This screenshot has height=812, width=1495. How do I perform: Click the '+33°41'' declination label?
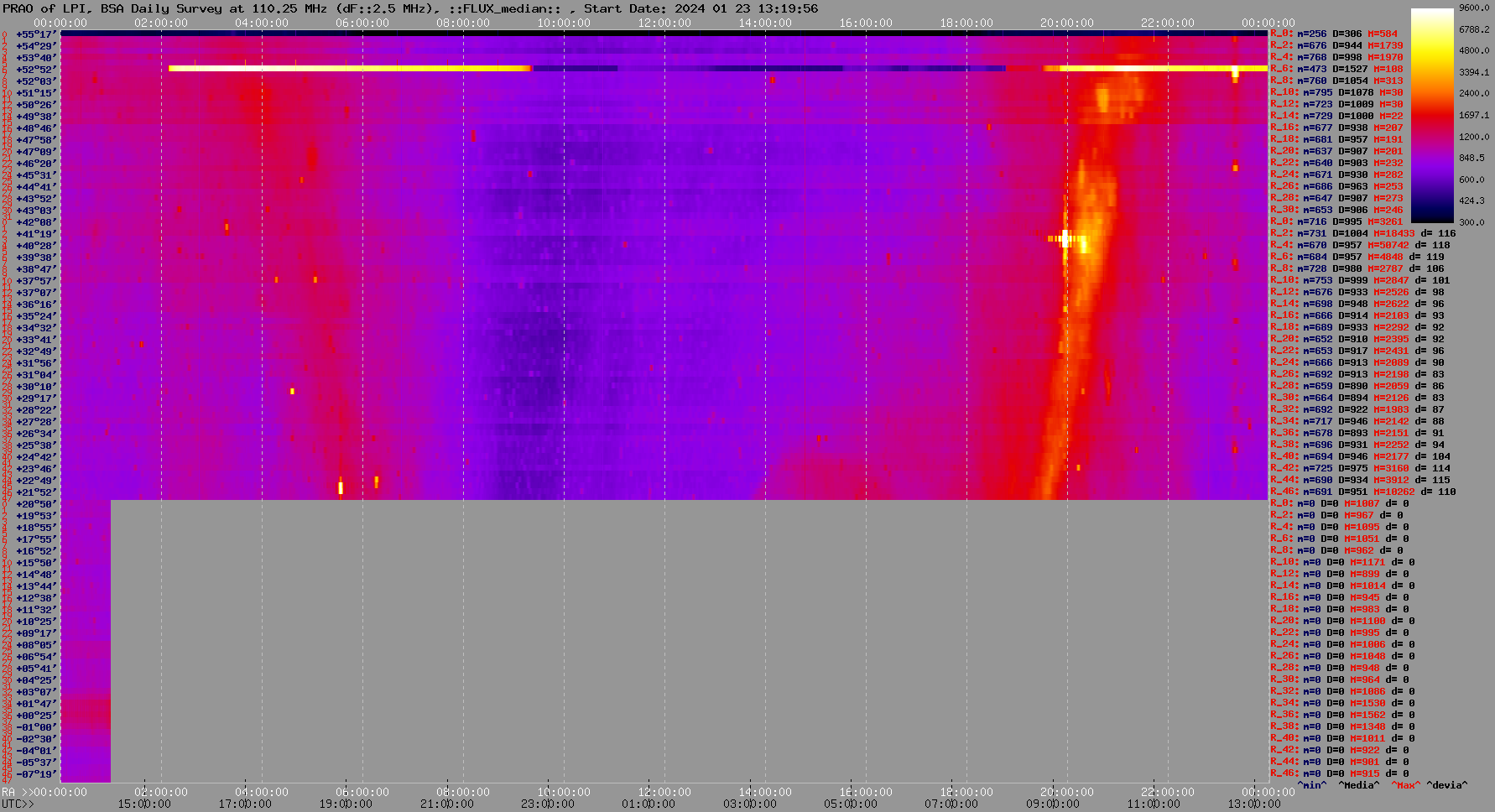(36, 340)
